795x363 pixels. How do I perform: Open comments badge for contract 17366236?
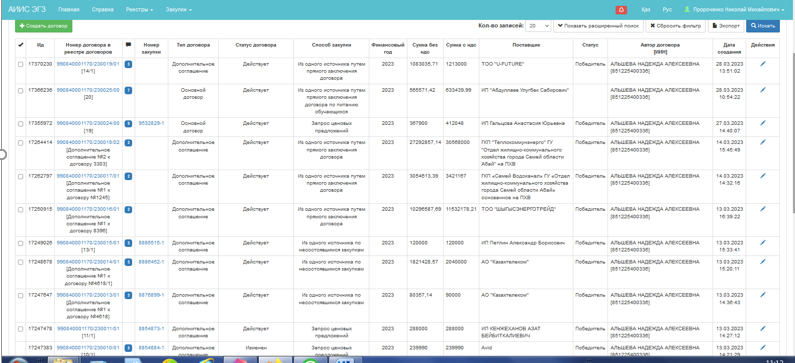click(x=128, y=90)
